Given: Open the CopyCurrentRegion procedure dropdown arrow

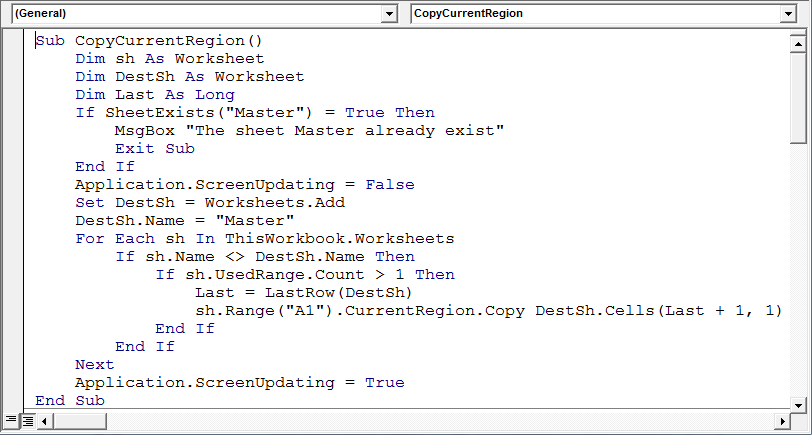Looking at the screenshot, I should (788, 14).
